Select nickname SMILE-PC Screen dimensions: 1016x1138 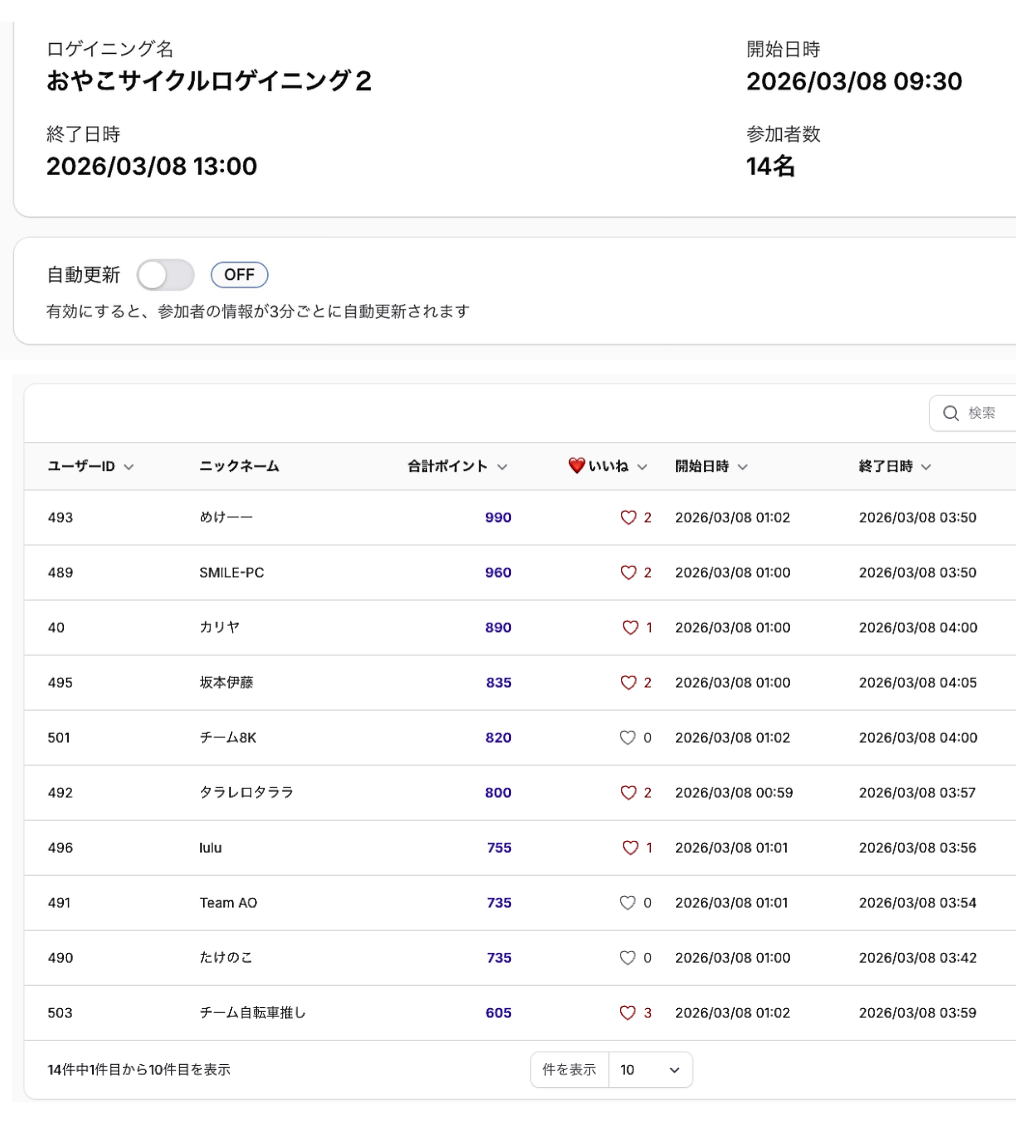point(232,573)
